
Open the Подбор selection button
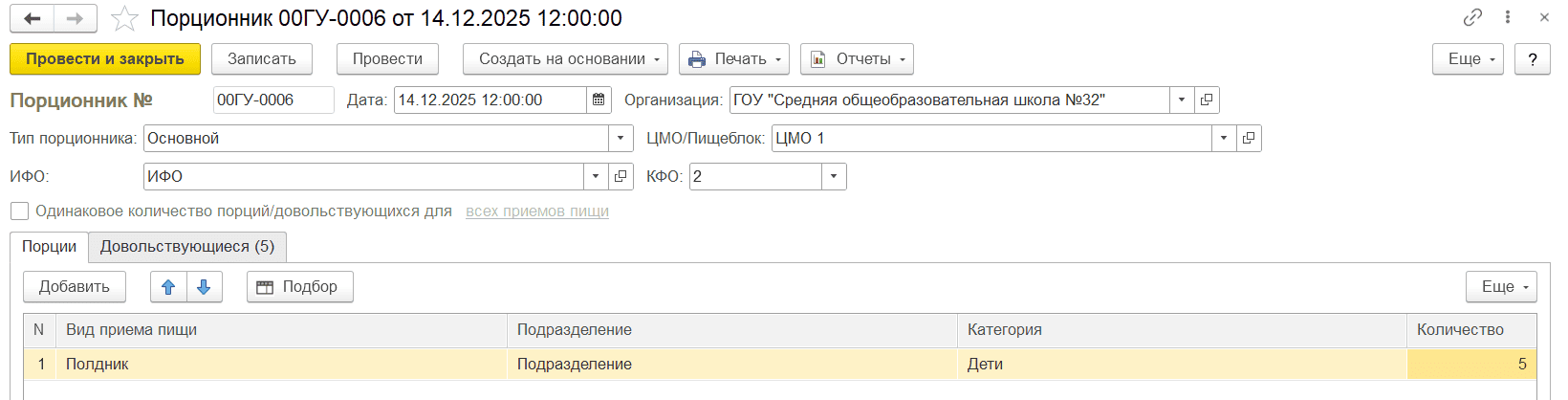click(299, 286)
